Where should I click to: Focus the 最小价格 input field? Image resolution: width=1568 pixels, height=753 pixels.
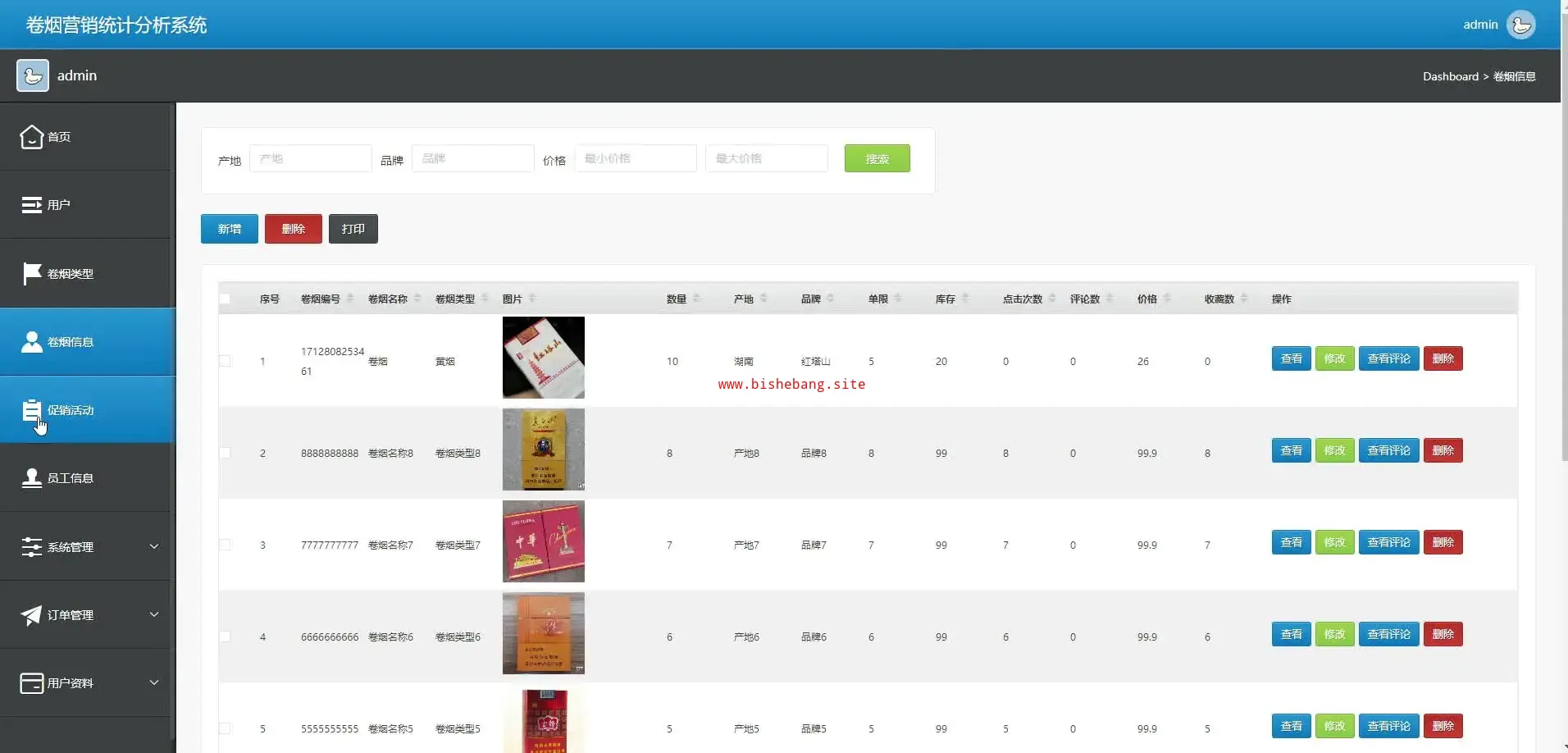[x=636, y=158]
